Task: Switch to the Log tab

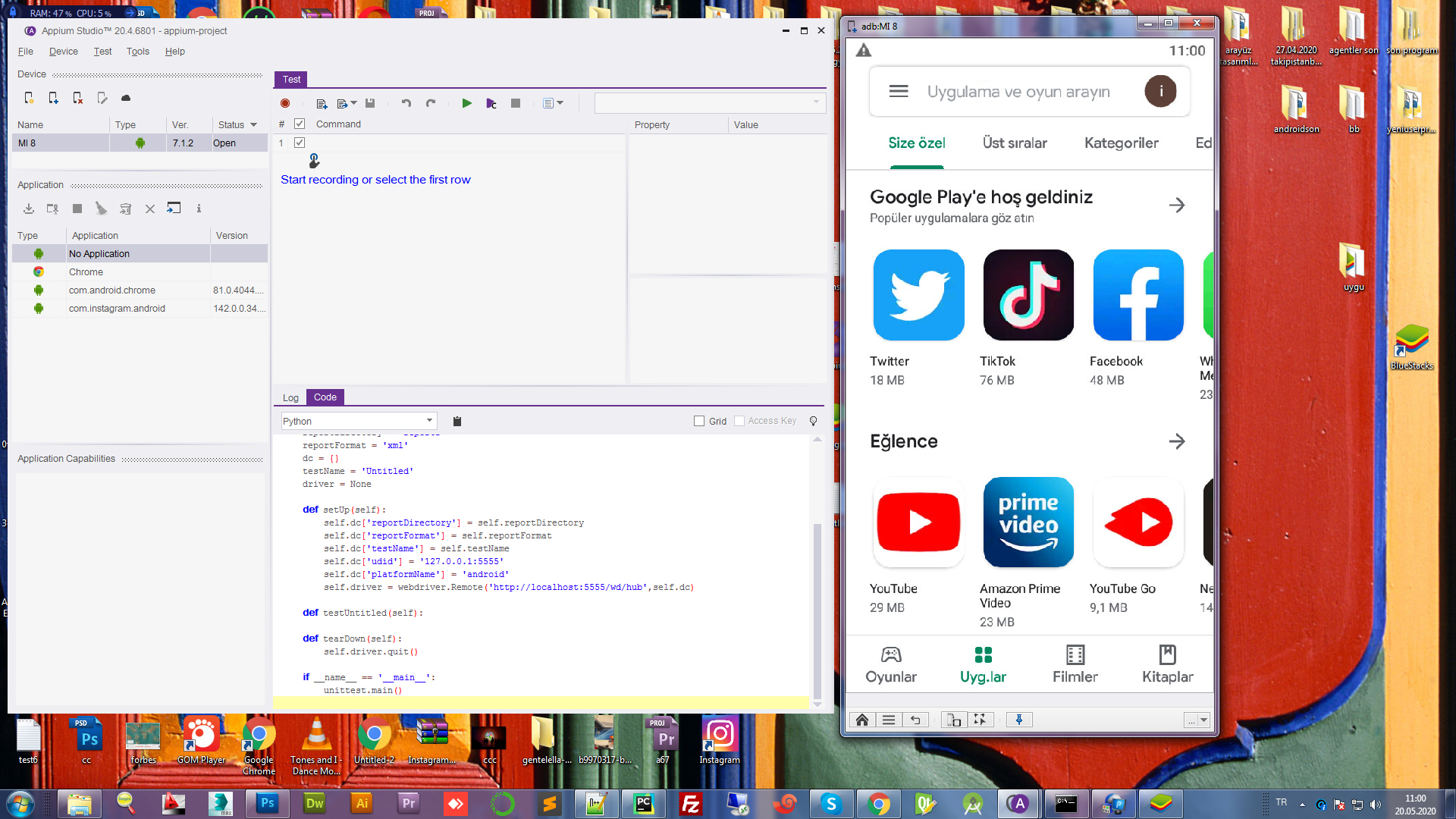Action: click(x=291, y=397)
